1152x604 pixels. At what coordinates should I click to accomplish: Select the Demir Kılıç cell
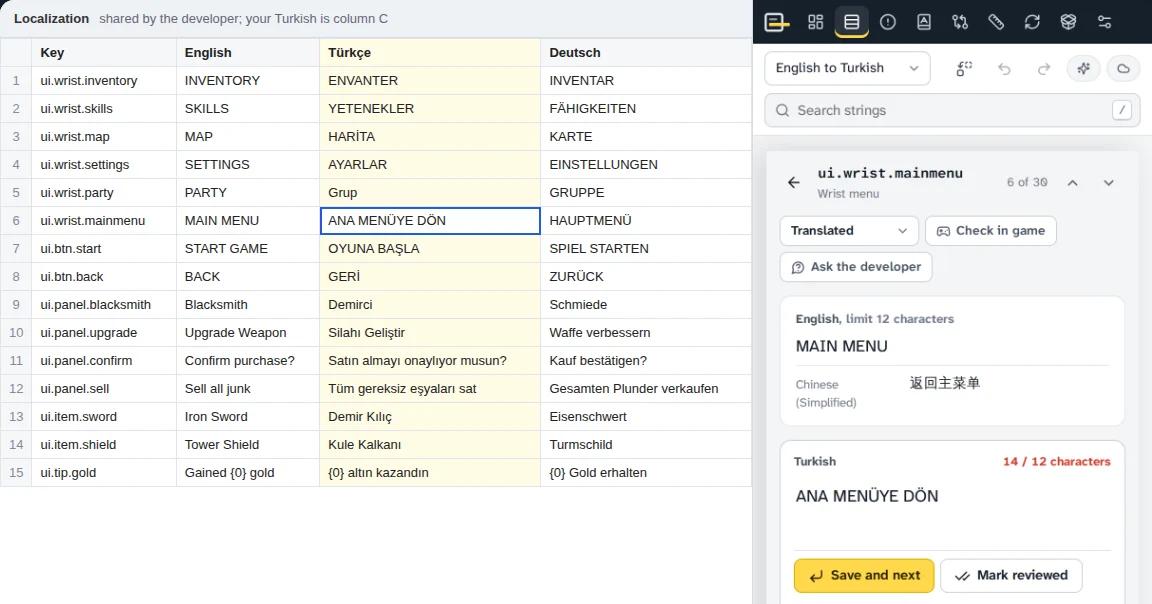pos(430,417)
